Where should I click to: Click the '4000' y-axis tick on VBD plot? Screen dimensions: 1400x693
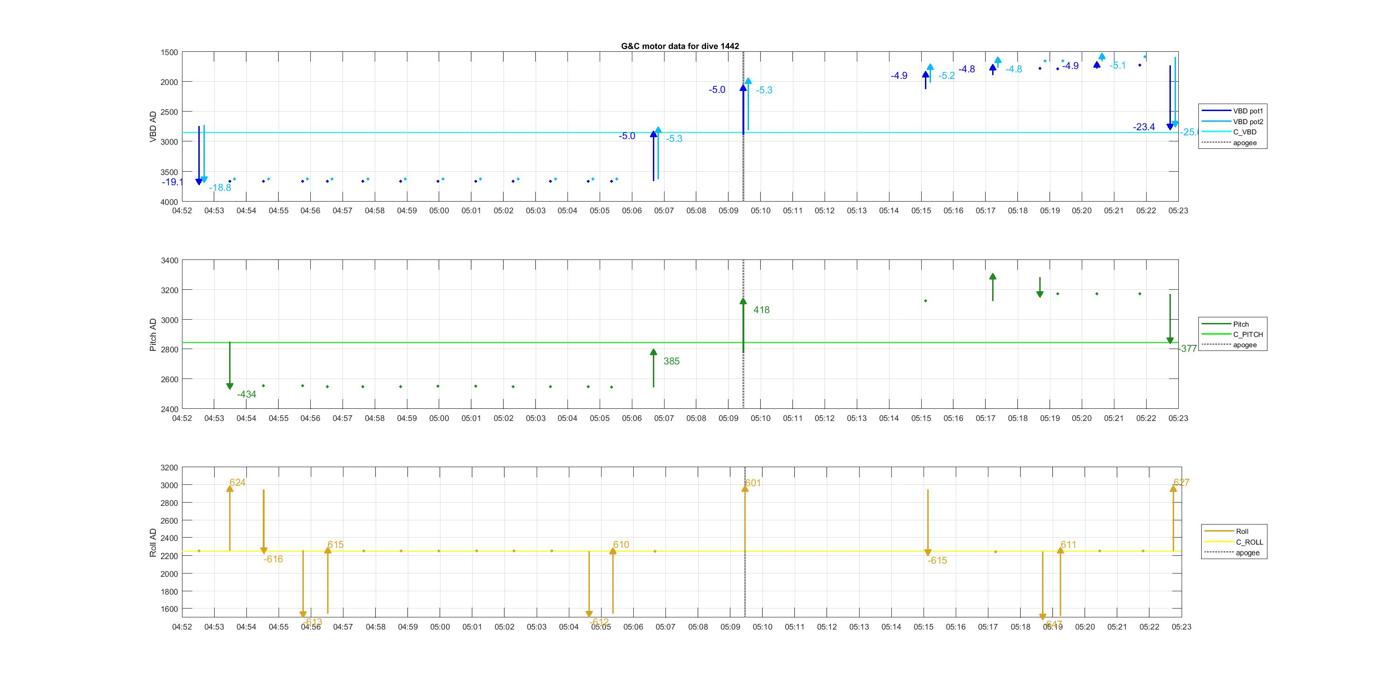[169, 202]
